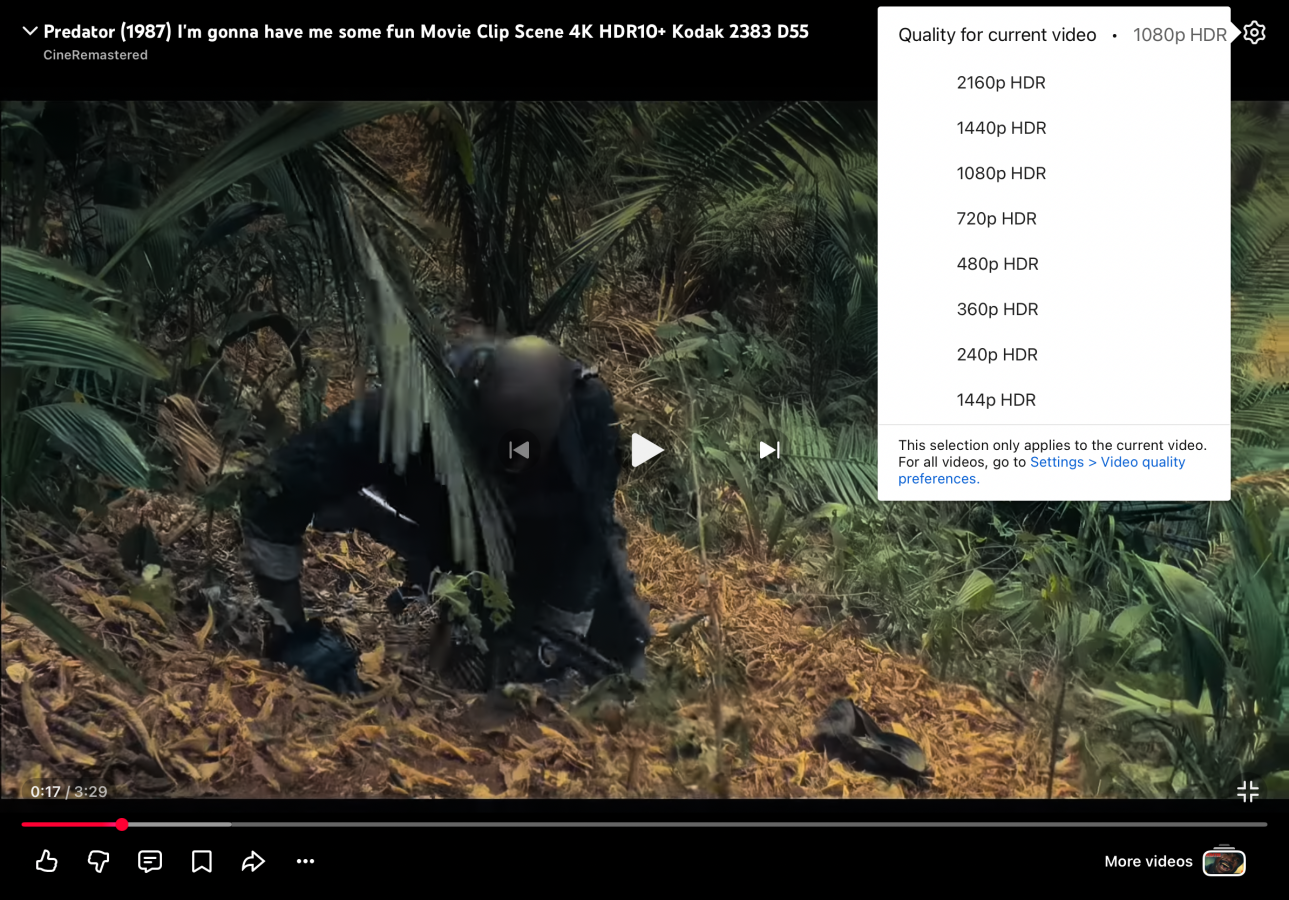Viewport: 1289px width, 900px height.
Task: Open the More videos thumbnail
Action: point(1223,861)
